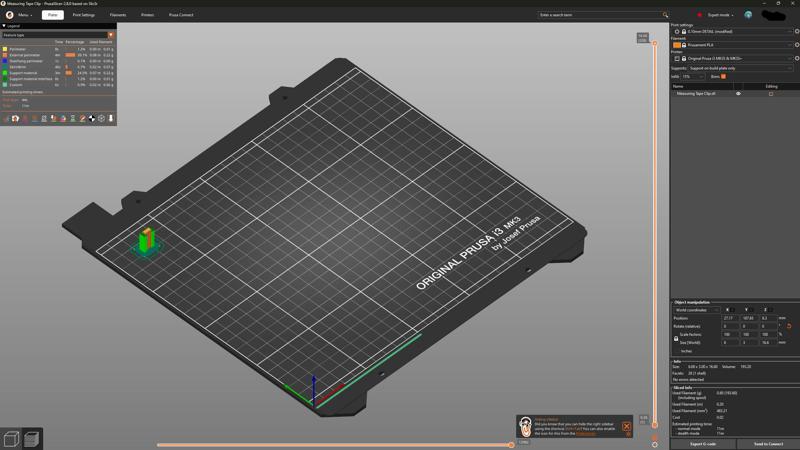Open Original Prusa printer preset dropdown
This screenshot has width=800, height=450.
pos(739,58)
